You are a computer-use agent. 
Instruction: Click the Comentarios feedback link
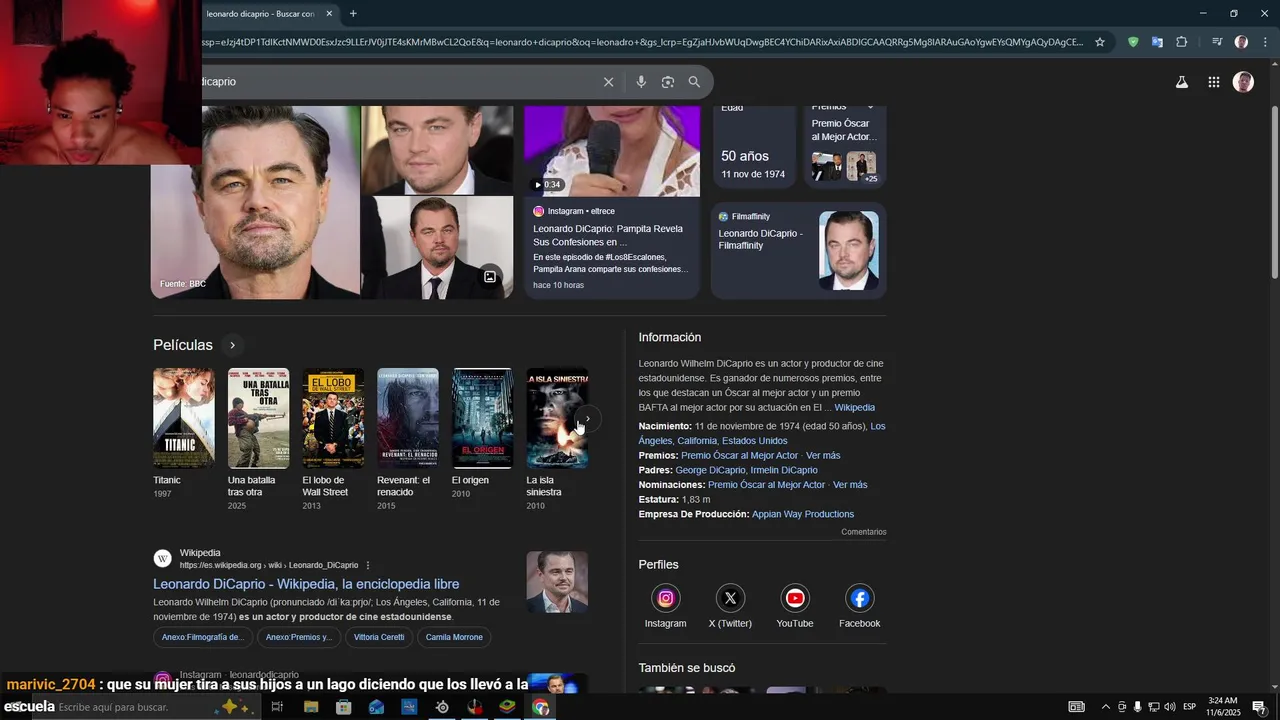pyautogui.click(x=863, y=532)
